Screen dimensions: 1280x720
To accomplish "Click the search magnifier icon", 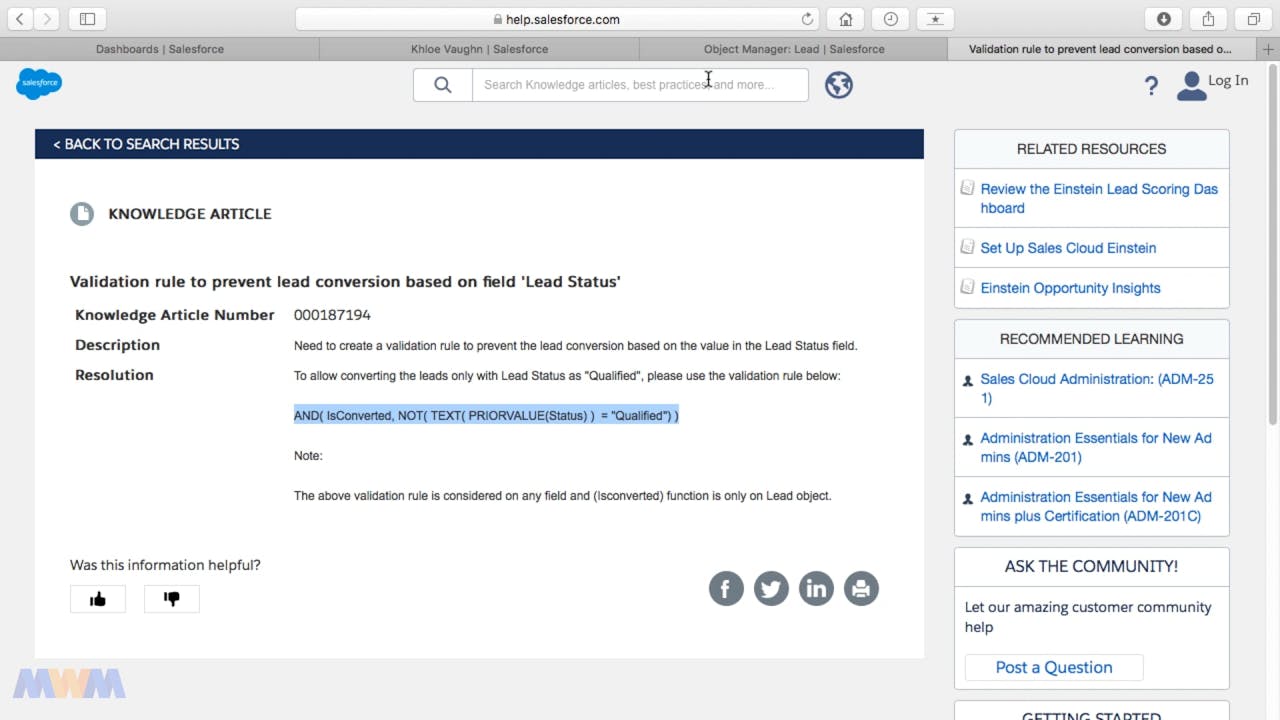I will (x=443, y=85).
